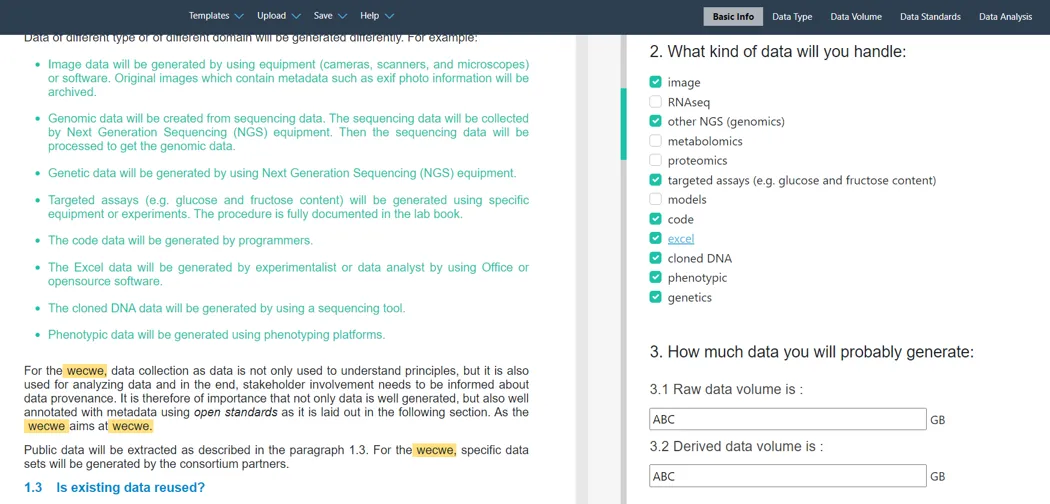The height and width of the screenshot is (504, 1050).
Task: Switch to the Basic Info tab
Action: click(733, 17)
